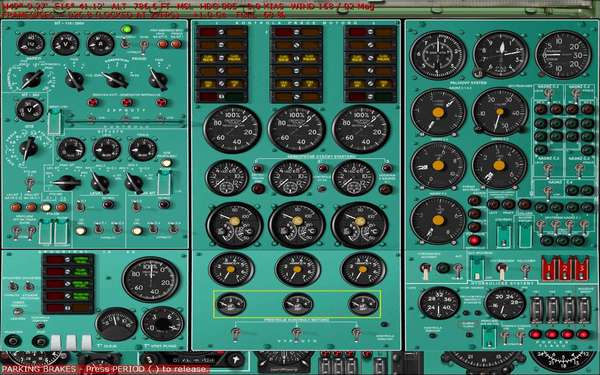Click top-right gauge scaled 5-10-20-30 on right panel
Screen dimensions: 600x375
[563, 55]
